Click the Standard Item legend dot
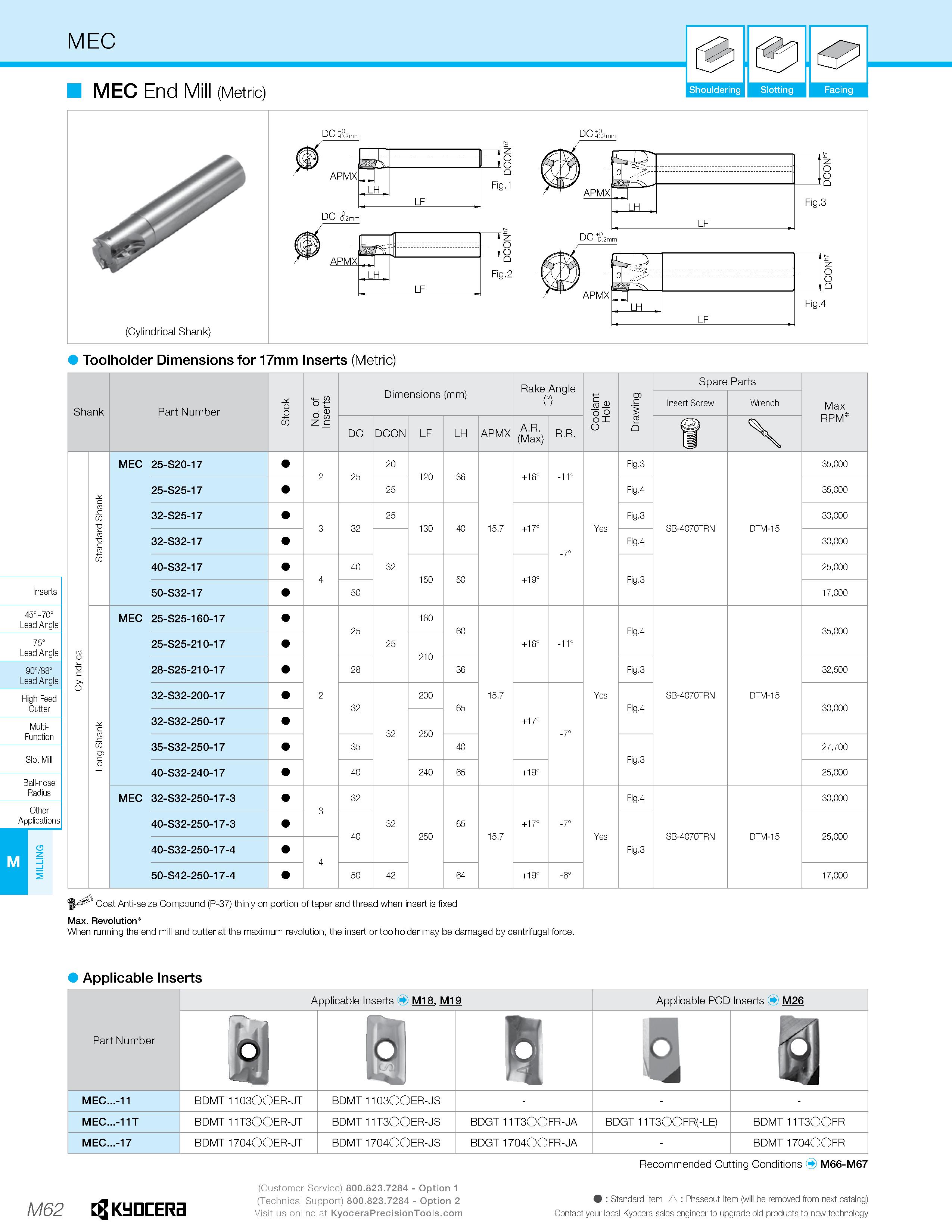 point(598,1199)
